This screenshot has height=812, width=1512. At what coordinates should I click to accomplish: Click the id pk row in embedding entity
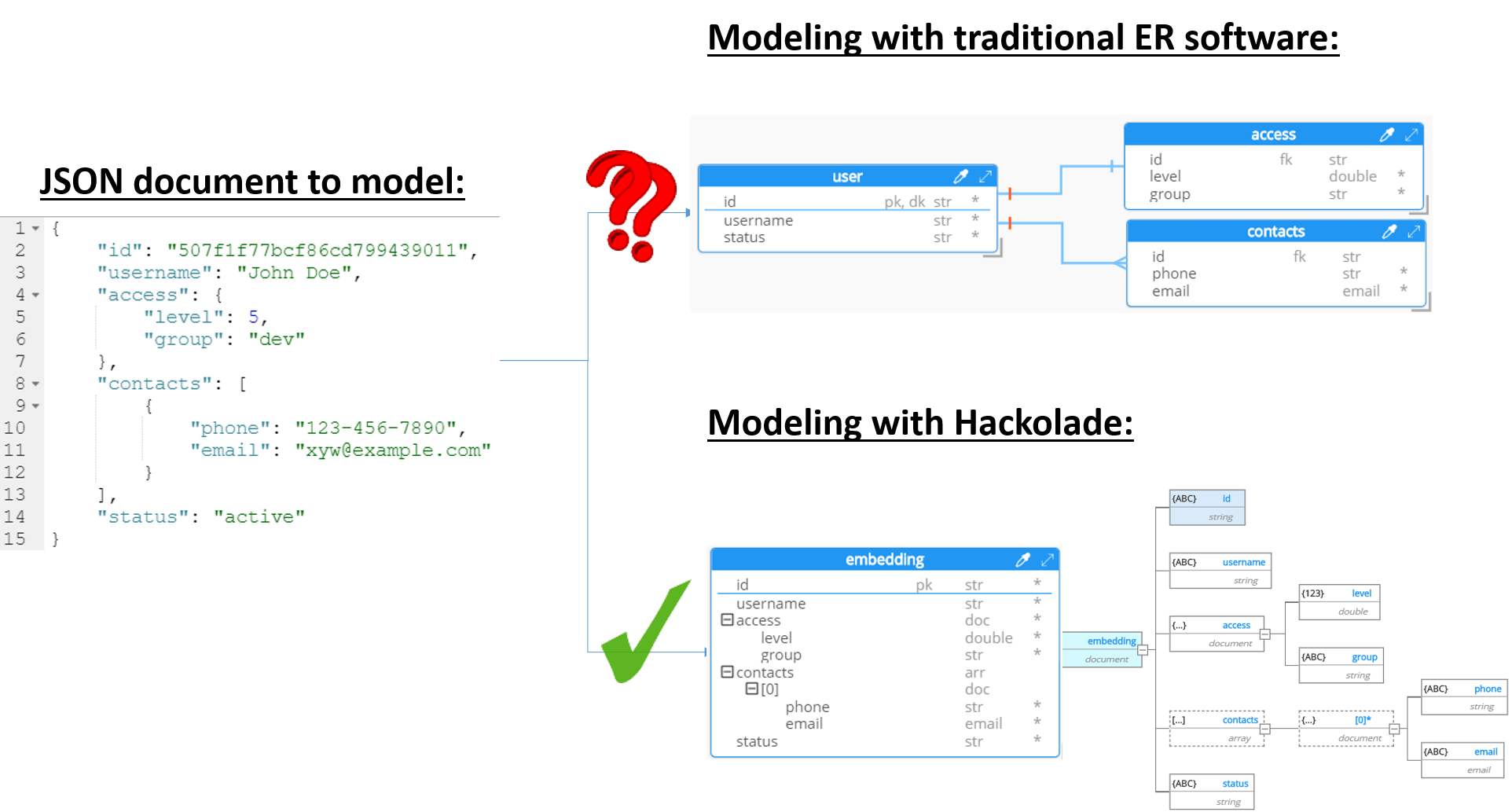tap(885, 585)
